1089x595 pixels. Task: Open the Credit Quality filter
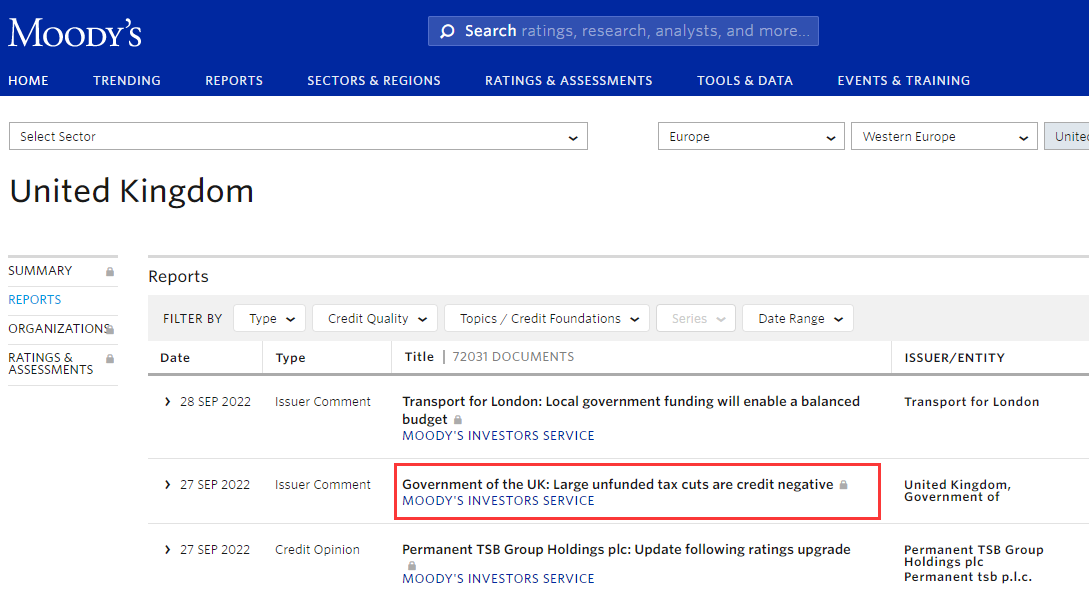click(375, 319)
